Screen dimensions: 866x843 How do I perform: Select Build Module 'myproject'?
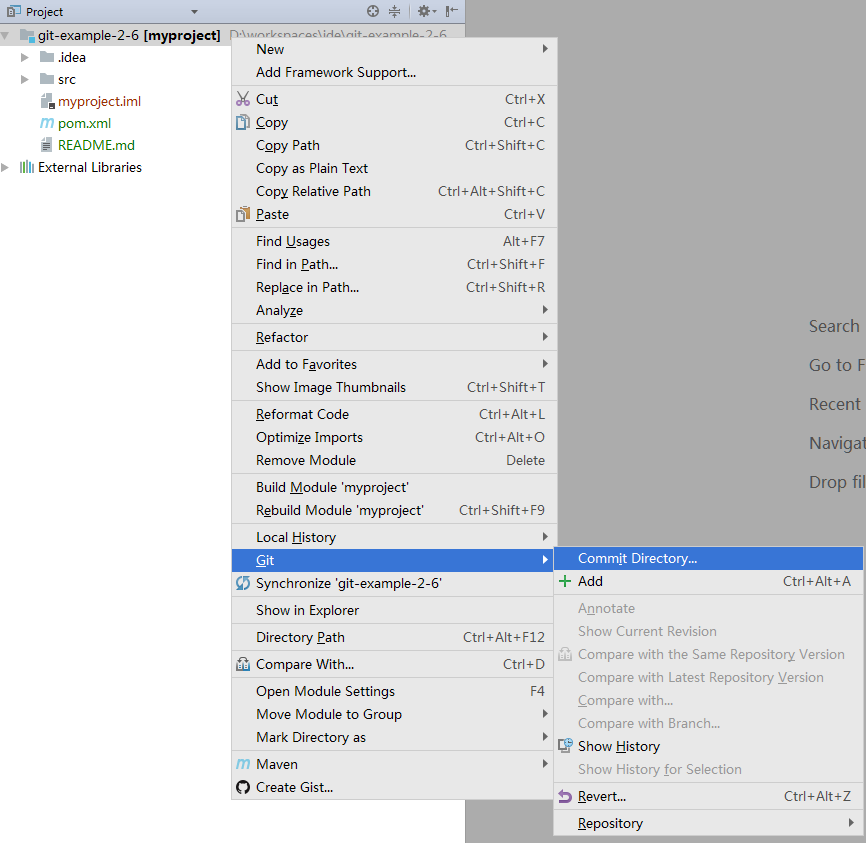click(x=394, y=487)
